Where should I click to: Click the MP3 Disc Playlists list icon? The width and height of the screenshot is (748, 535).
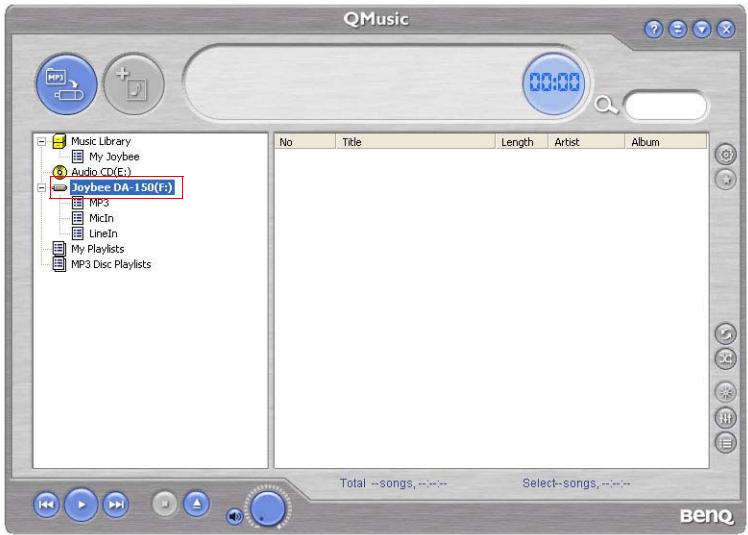pos(59,264)
